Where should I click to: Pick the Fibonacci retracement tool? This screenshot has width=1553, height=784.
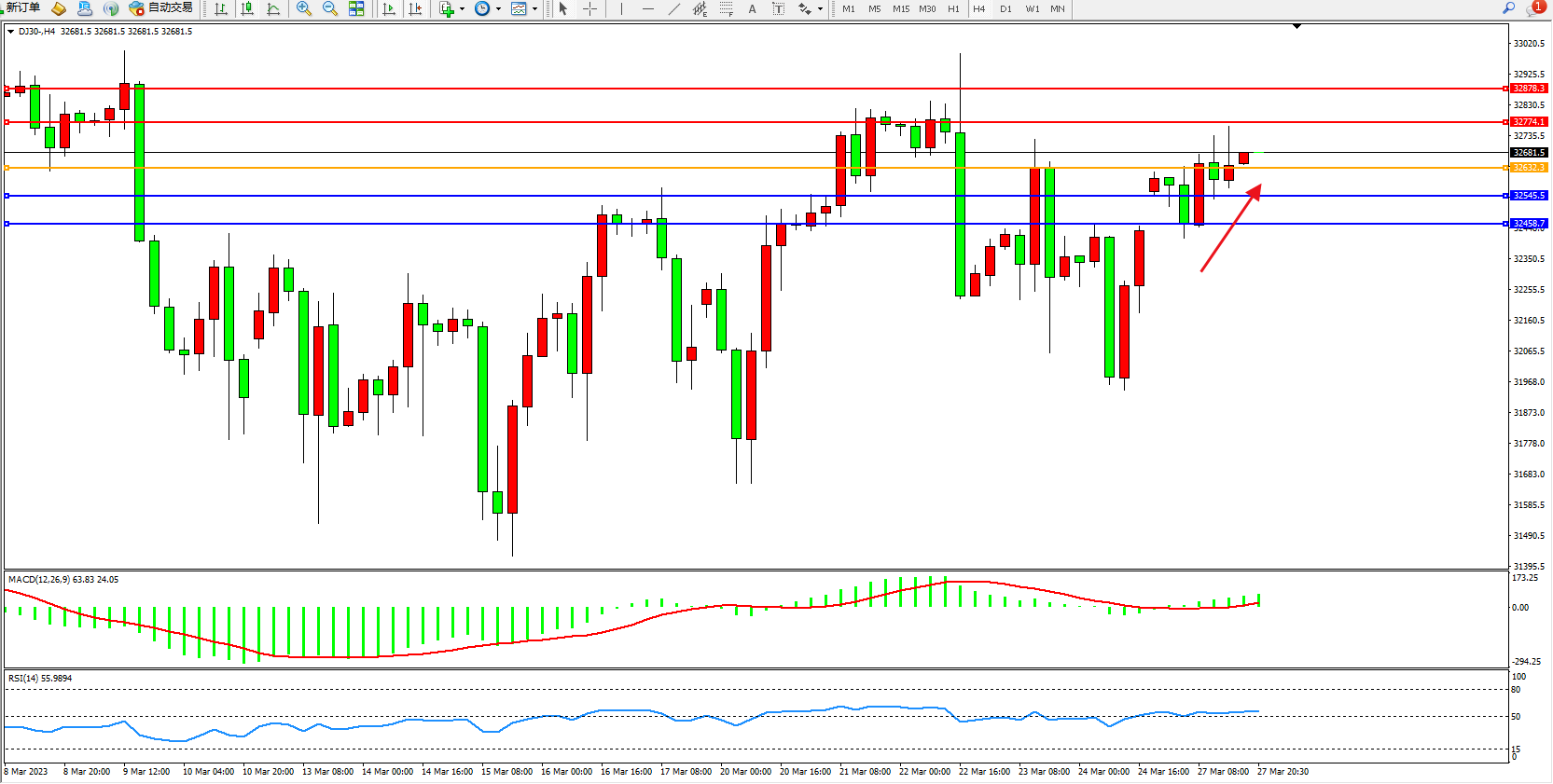[726, 8]
